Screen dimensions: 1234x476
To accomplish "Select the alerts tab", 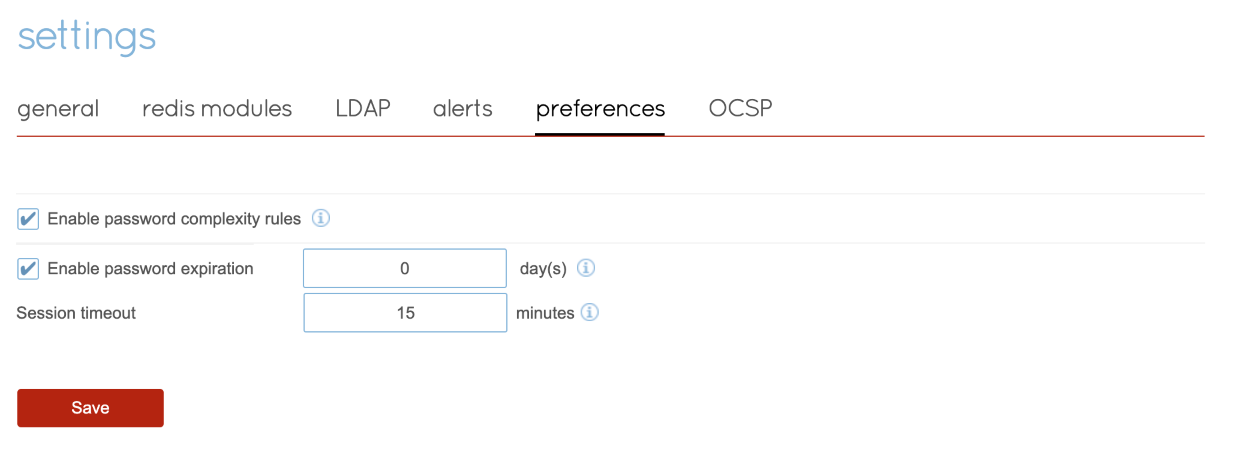I will (463, 109).
